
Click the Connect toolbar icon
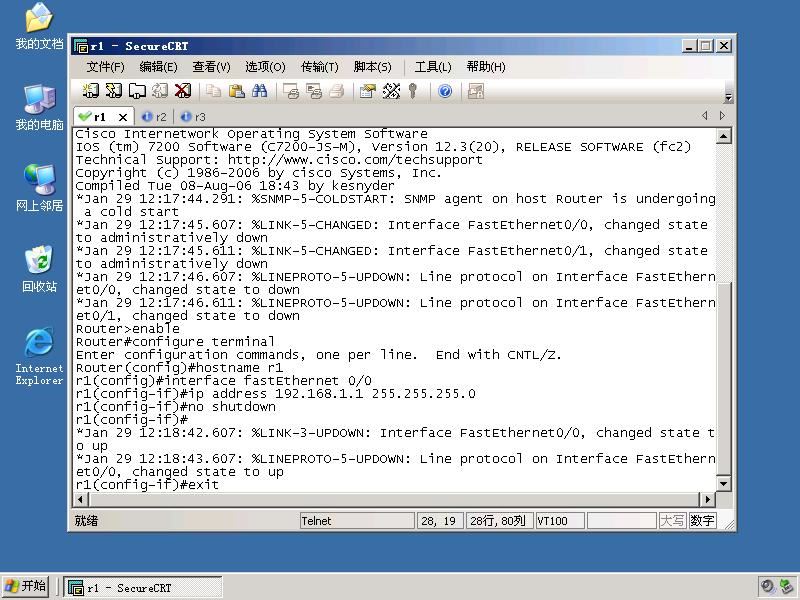pyautogui.click(x=91, y=91)
